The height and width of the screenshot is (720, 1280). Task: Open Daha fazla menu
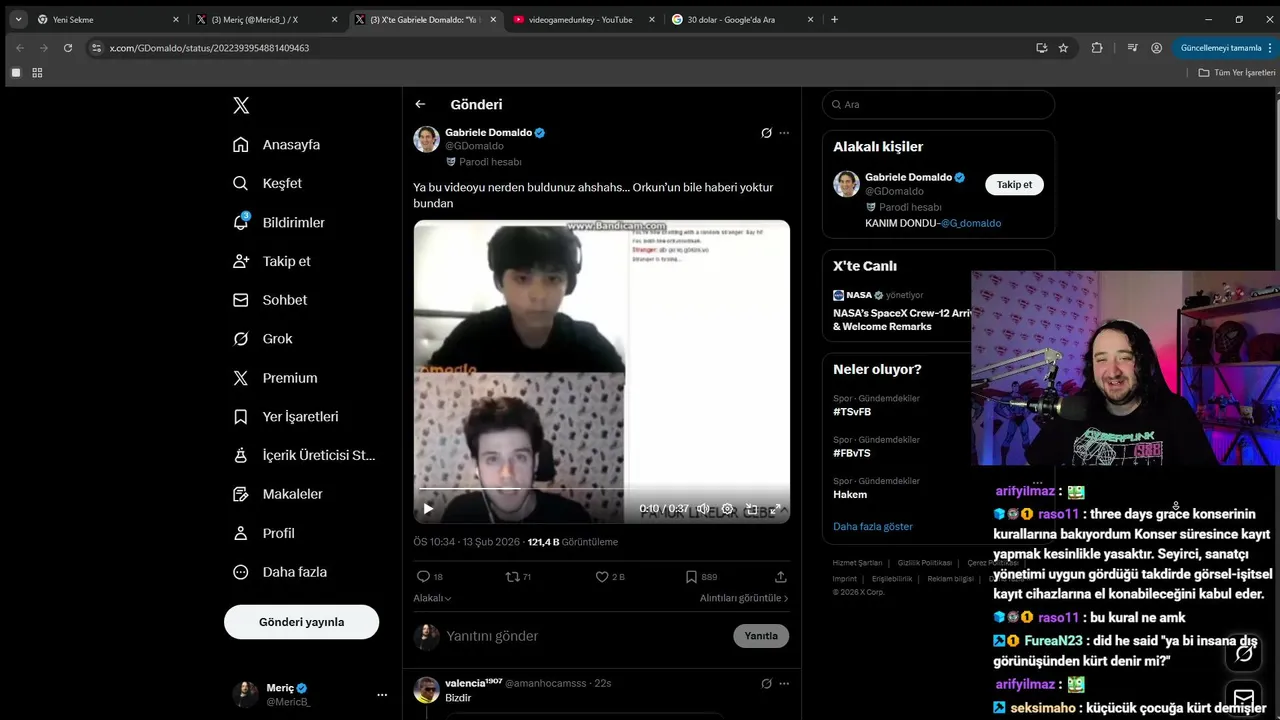pyautogui.click(x=280, y=572)
